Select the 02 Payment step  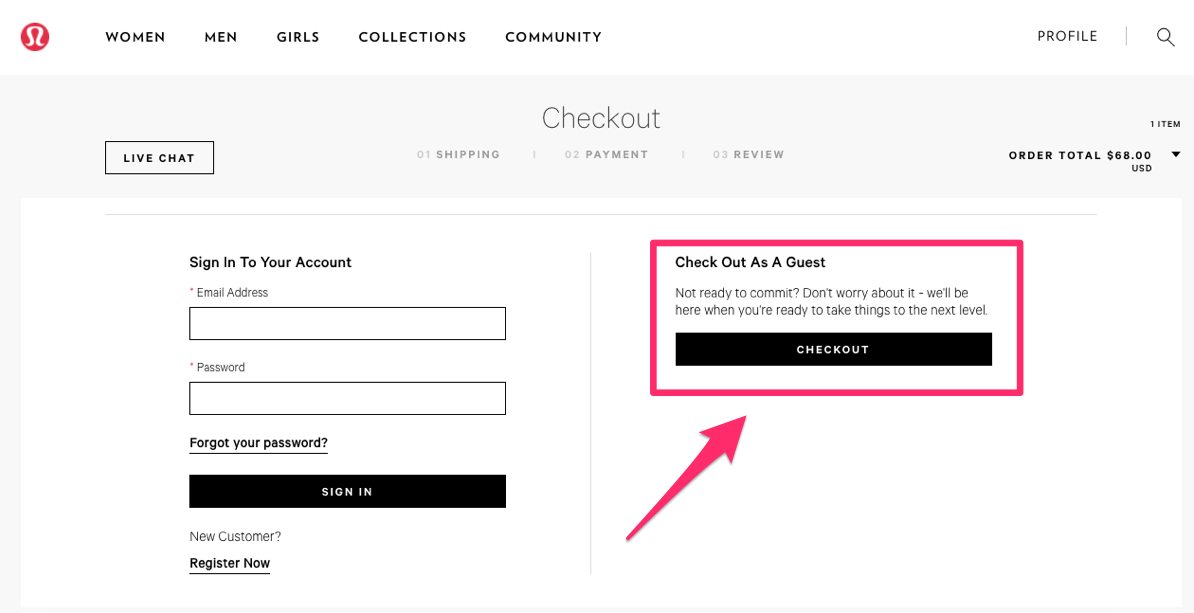[x=606, y=155]
